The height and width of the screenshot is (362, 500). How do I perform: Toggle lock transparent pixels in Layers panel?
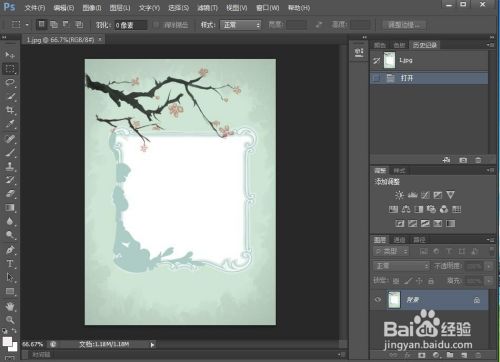(396, 281)
